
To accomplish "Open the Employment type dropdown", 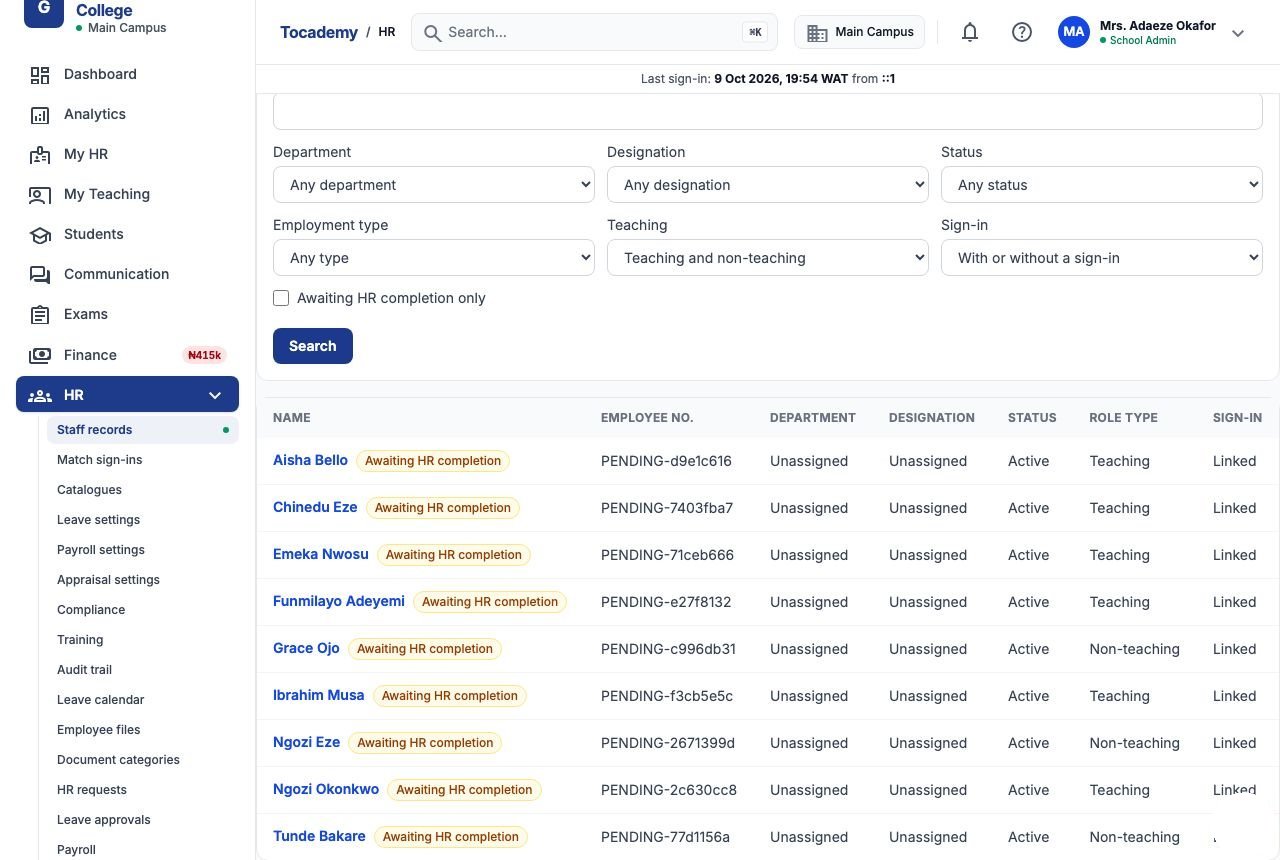I will pos(434,258).
